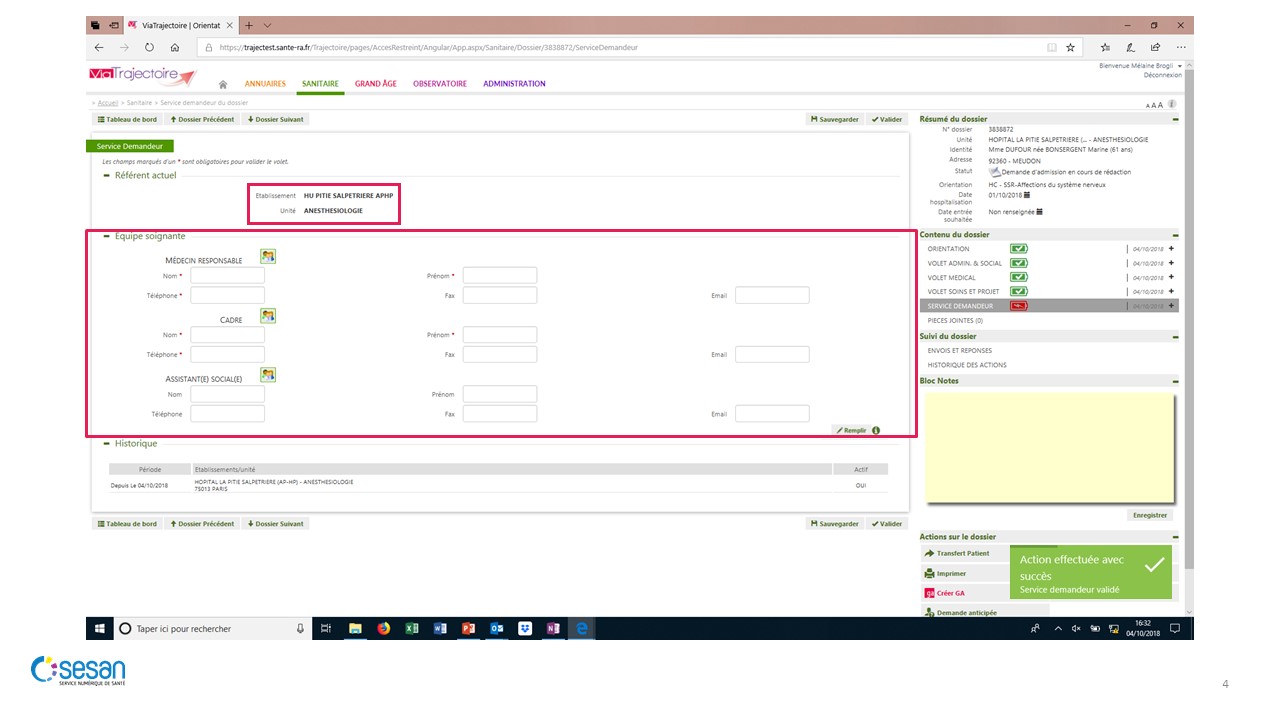This screenshot has height=720, width=1280.
Task: Collapse the Equipe soignante section
Action: pos(107,236)
